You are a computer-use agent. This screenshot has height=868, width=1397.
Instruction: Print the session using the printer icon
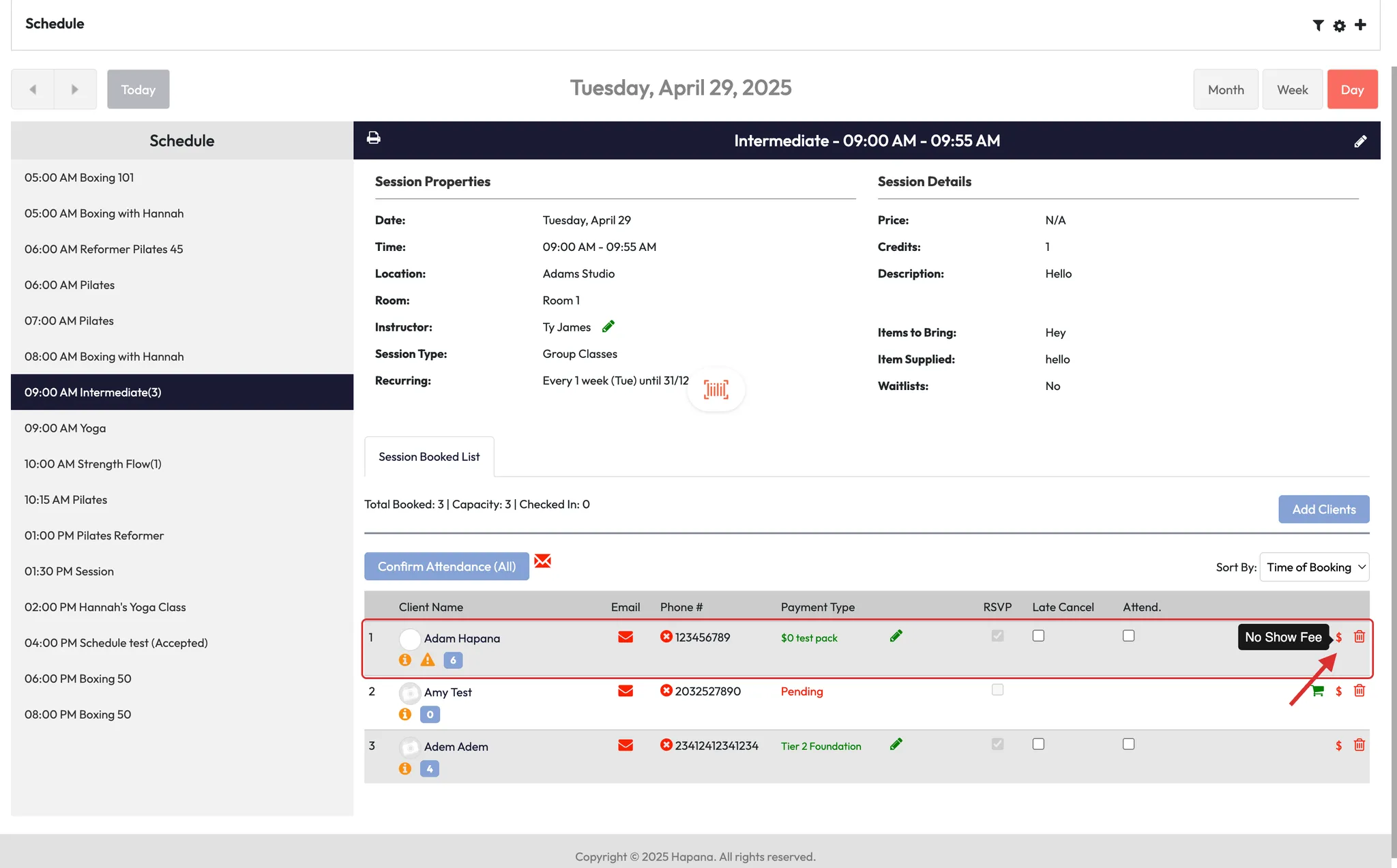coord(373,138)
